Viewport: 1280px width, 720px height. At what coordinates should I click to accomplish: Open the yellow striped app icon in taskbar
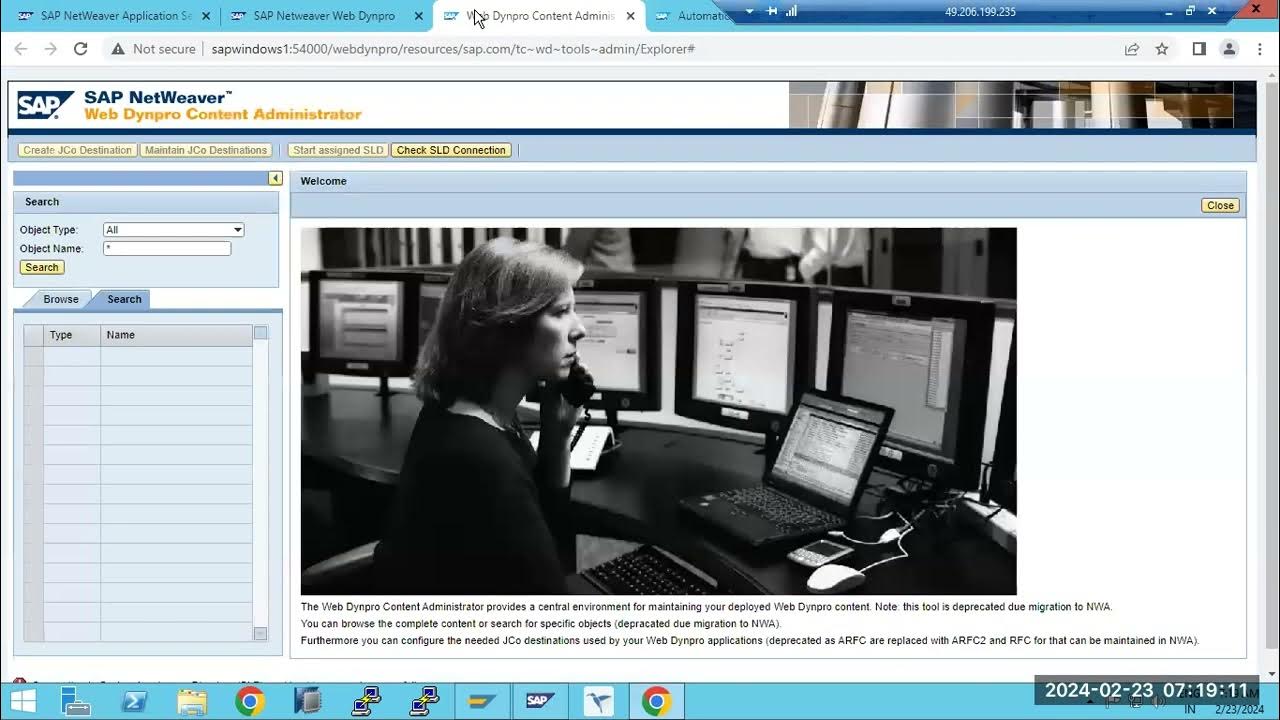click(482, 701)
